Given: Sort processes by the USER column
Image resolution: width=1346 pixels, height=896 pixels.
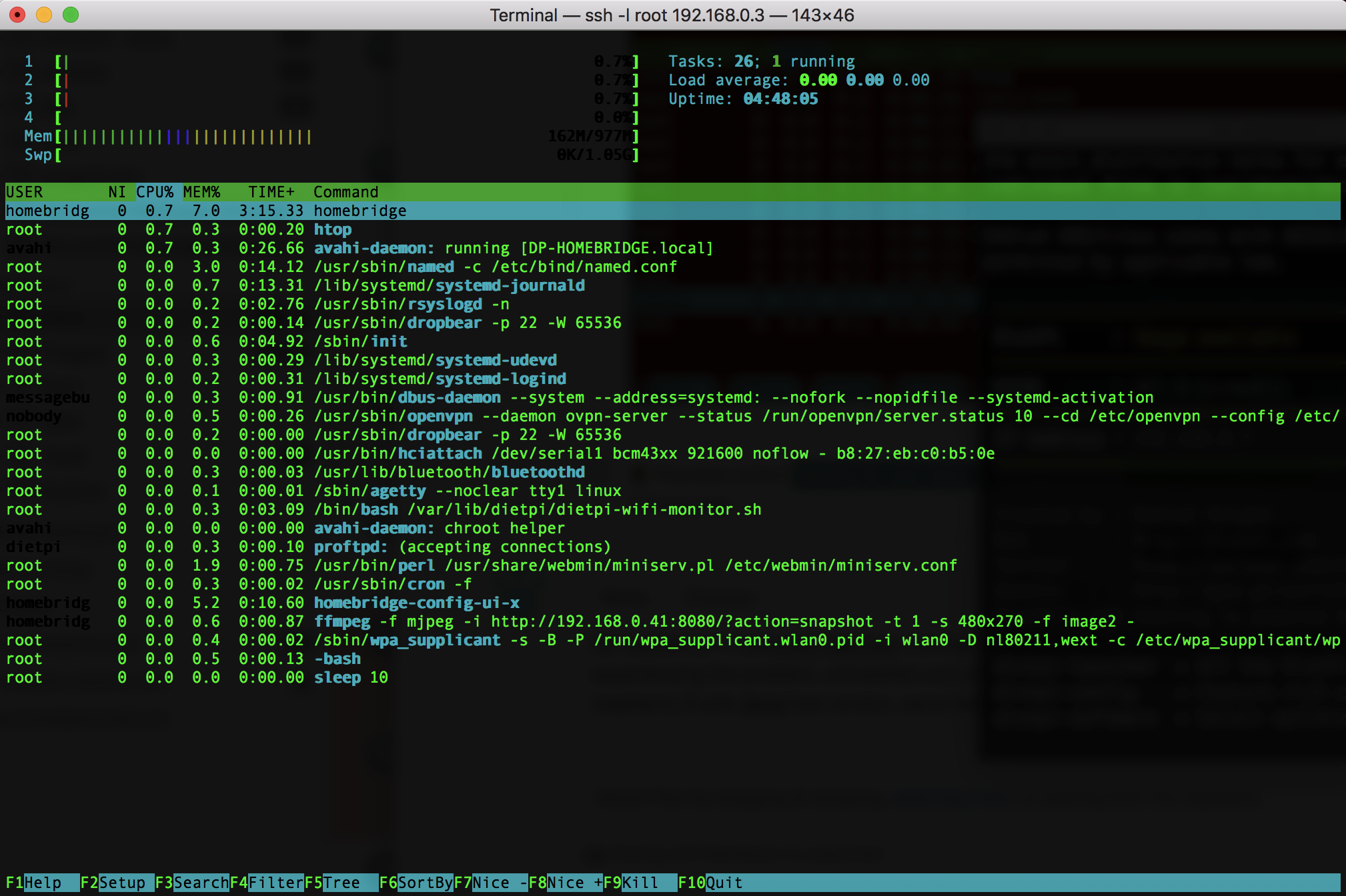Looking at the screenshot, I should coord(24,192).
